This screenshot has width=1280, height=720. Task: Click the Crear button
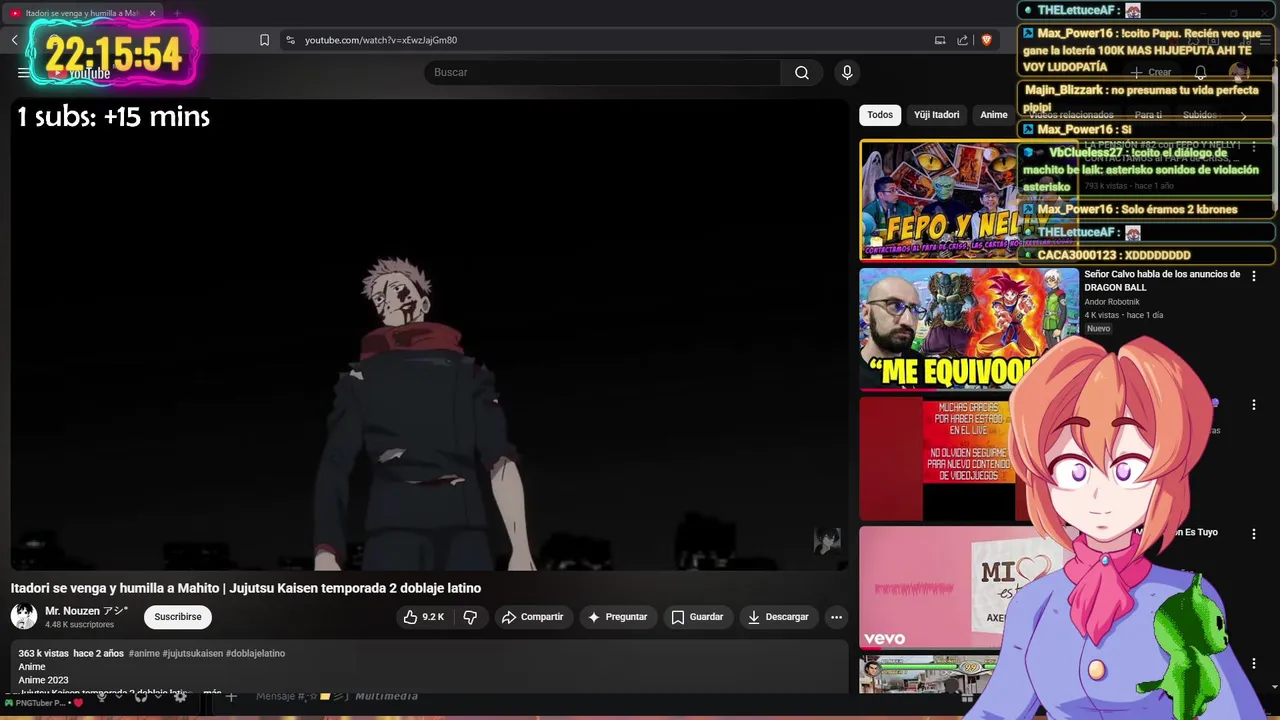tap(1150, 72)
